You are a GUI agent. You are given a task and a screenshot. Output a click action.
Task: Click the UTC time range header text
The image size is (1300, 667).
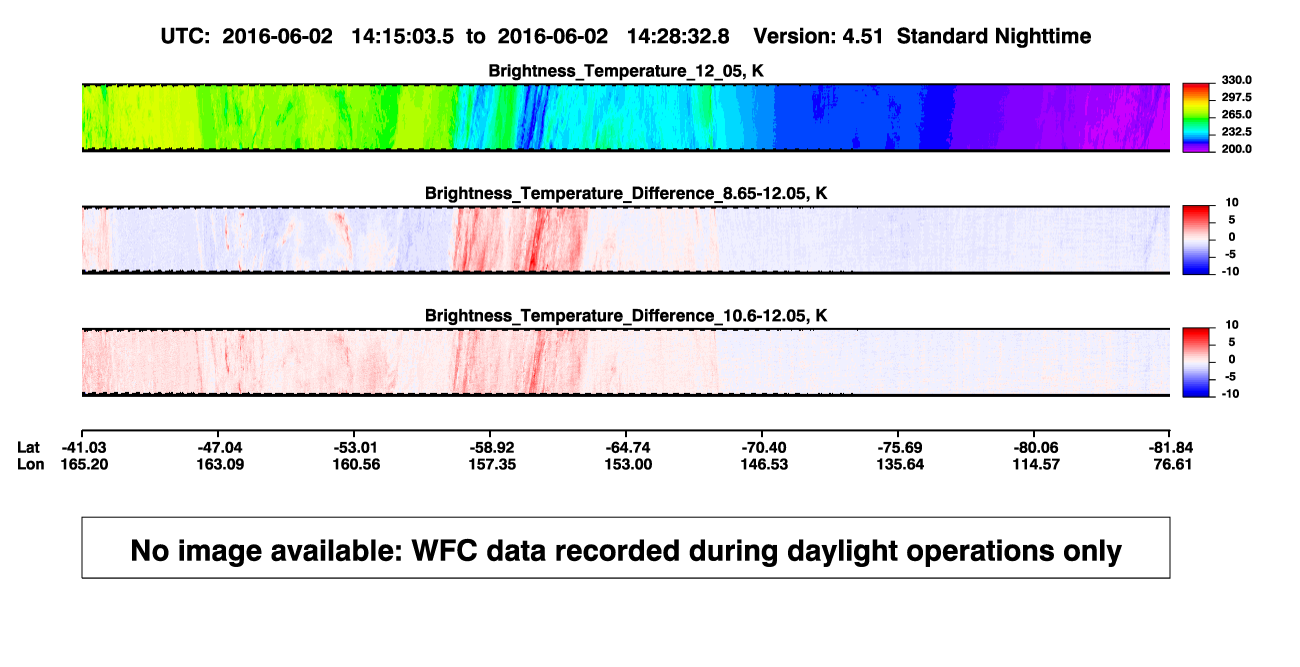click(444, 36)
